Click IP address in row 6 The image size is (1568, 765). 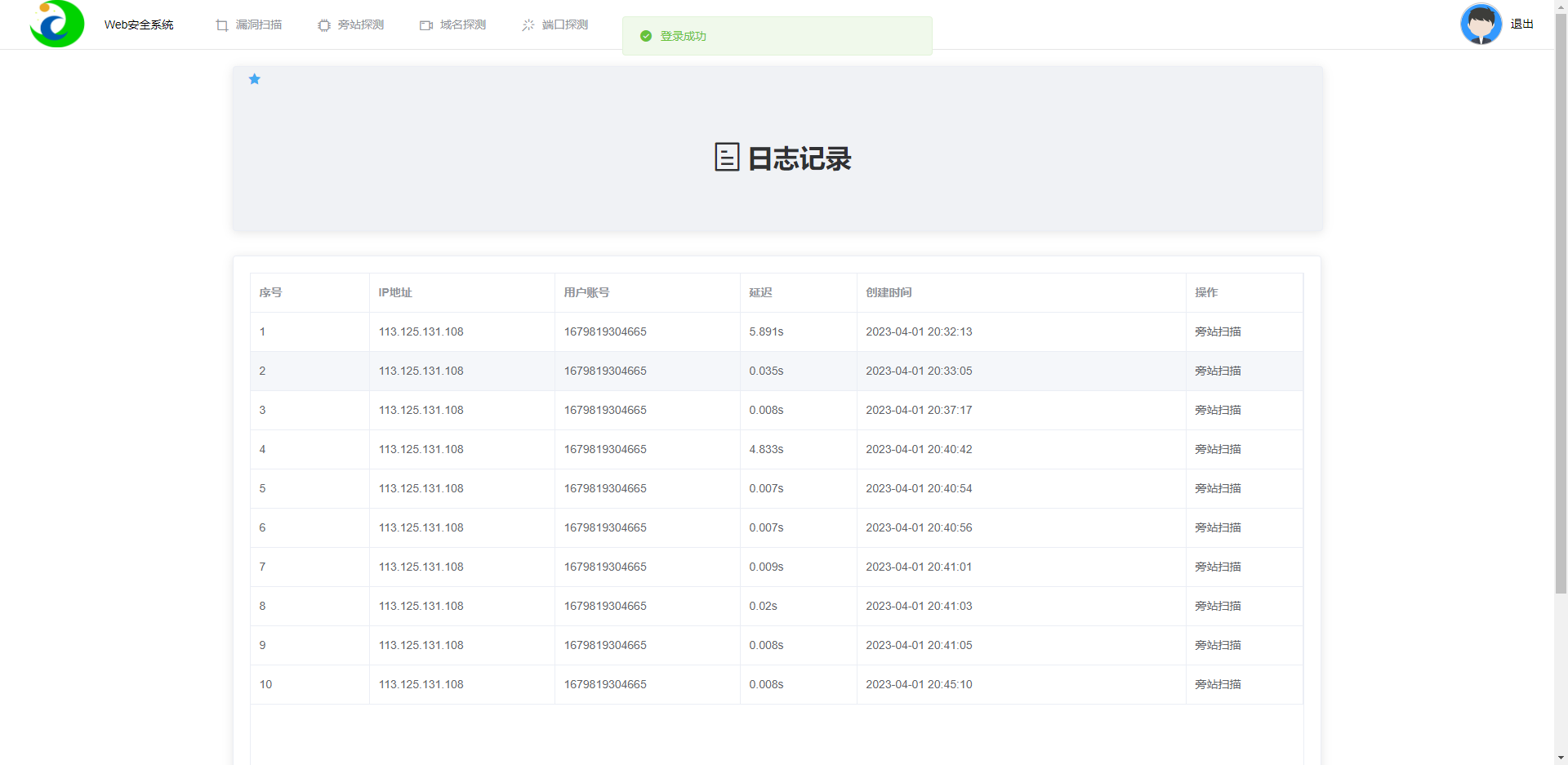[x=421, y=527]
